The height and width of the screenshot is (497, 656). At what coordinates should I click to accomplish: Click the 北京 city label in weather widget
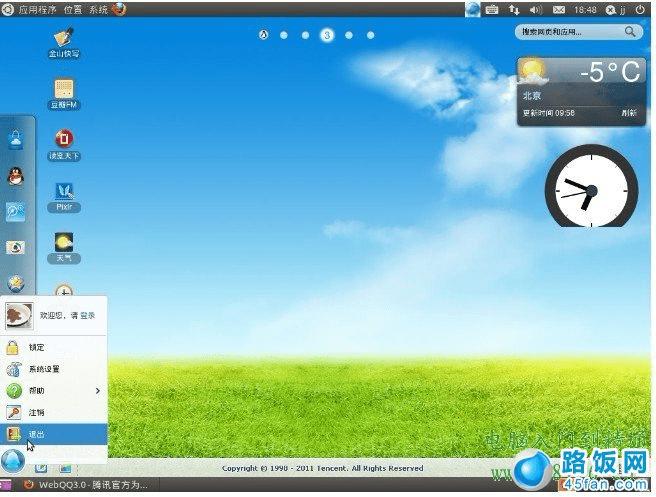point(532,96)
